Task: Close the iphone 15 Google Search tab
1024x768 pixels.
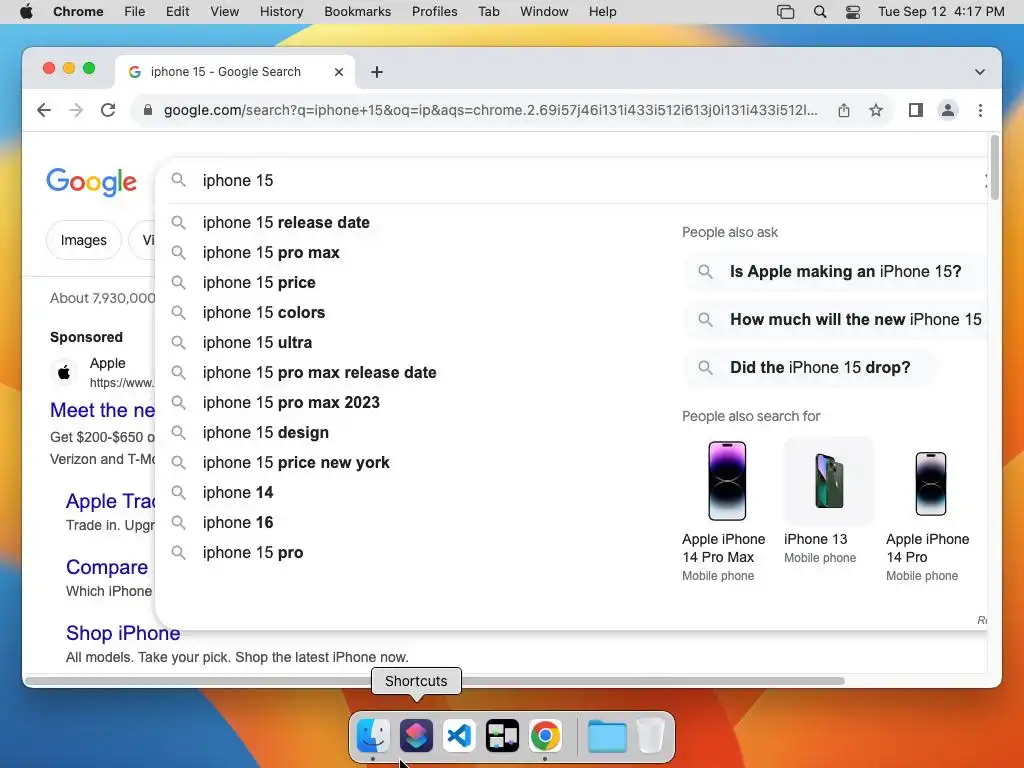Action: coord(339,72)
